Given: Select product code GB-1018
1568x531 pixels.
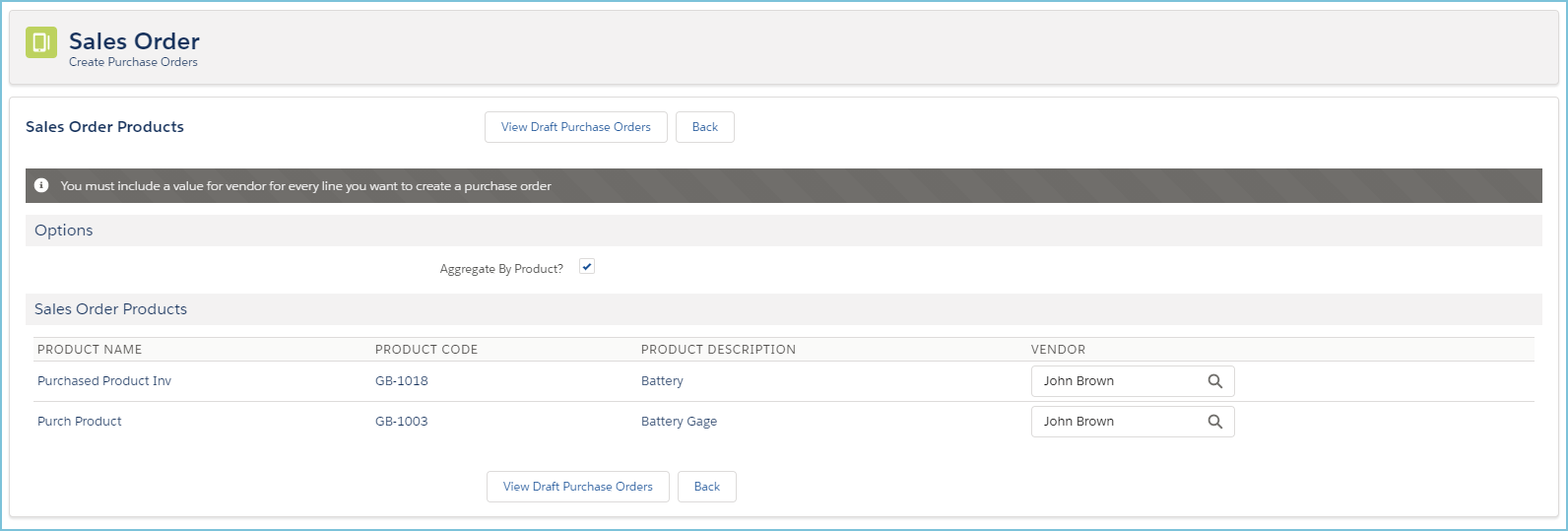Looking at the screenshot, I should click(x=402, y=381).
